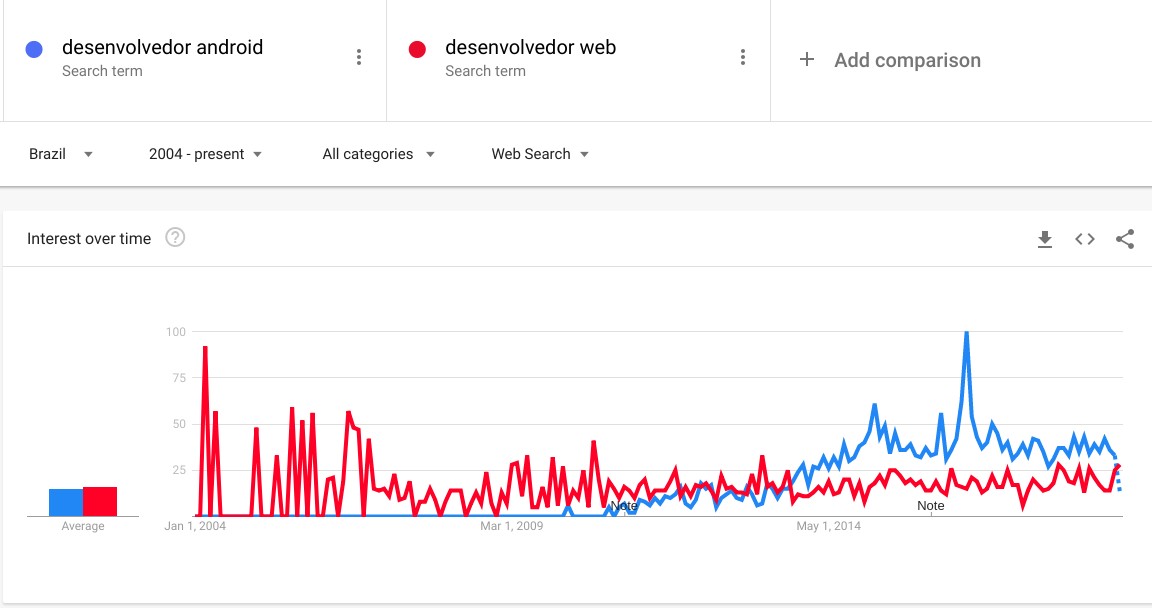Click the red average bar
Viewport: 1152px width, 608px height.
pyautogui.click(x=100, y=502)
